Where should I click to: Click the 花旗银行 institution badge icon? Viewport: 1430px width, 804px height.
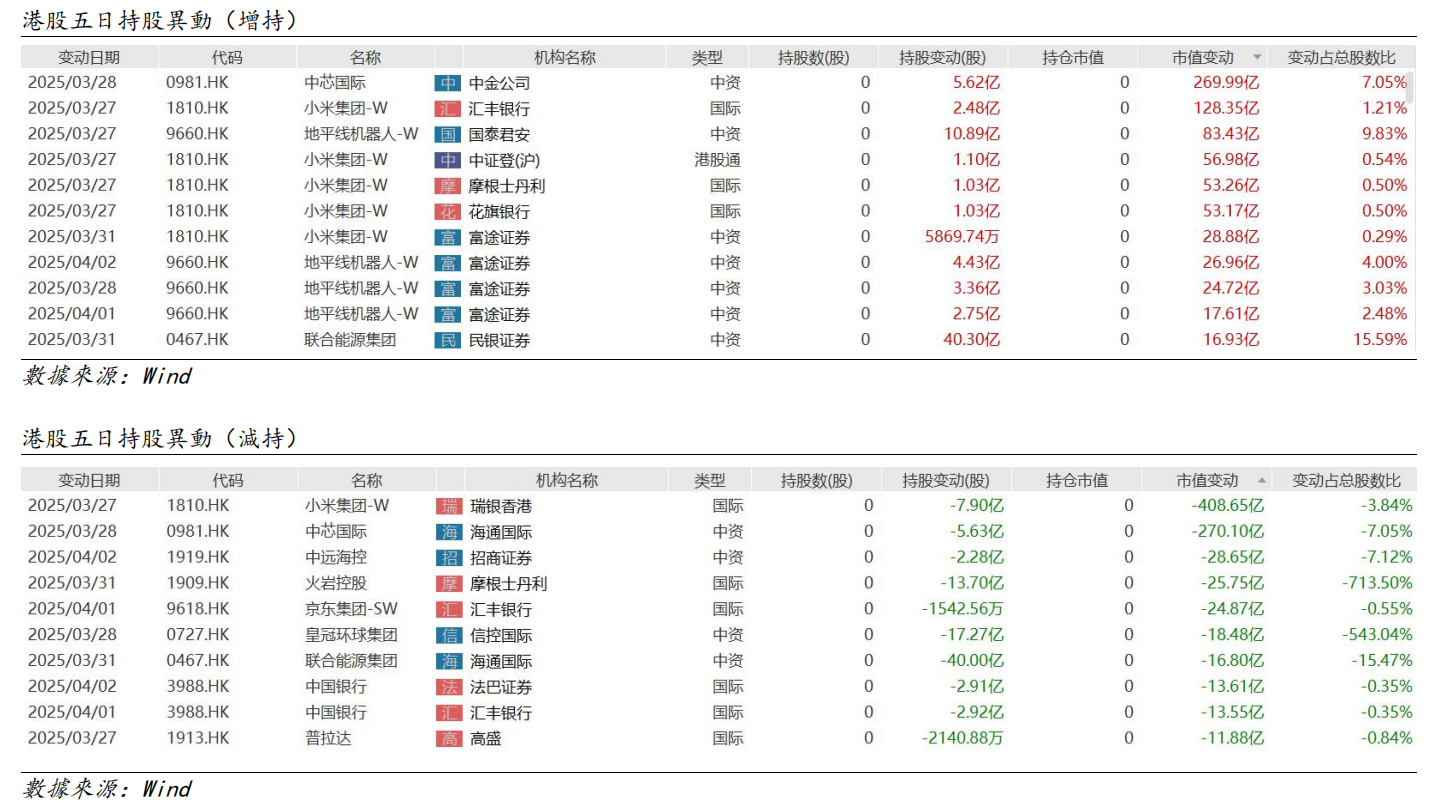[449, 211]
